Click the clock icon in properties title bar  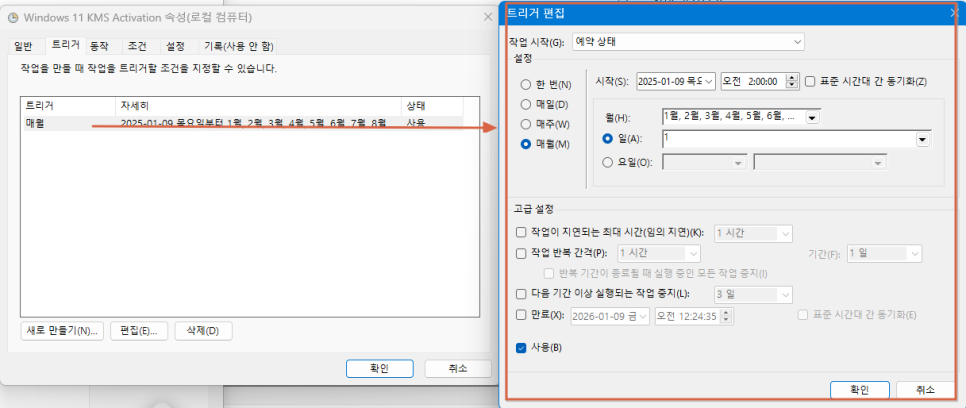(x=12, y=17)
